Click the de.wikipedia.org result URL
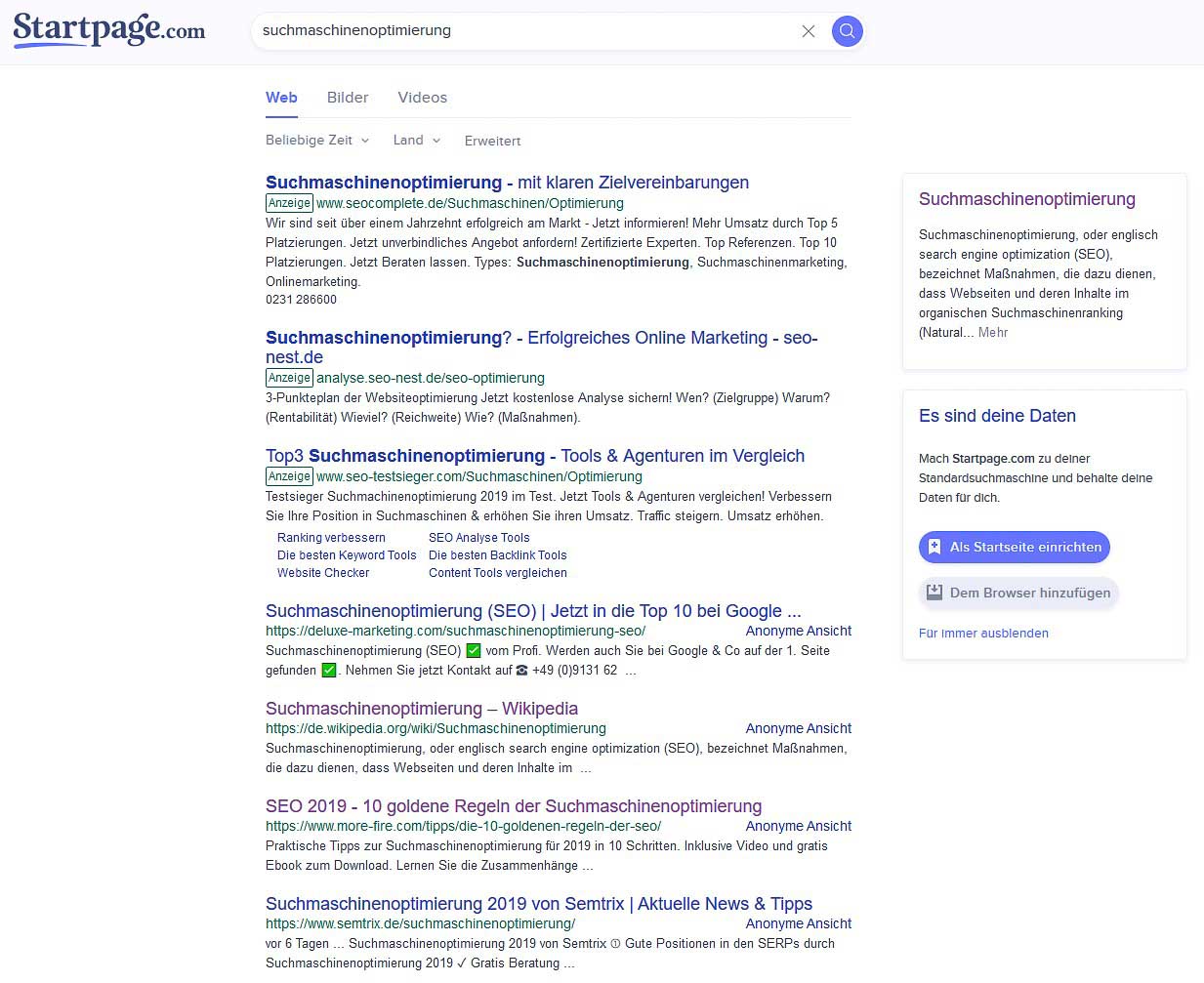Viewport: 1204px width, 983px height. [436, 729]
